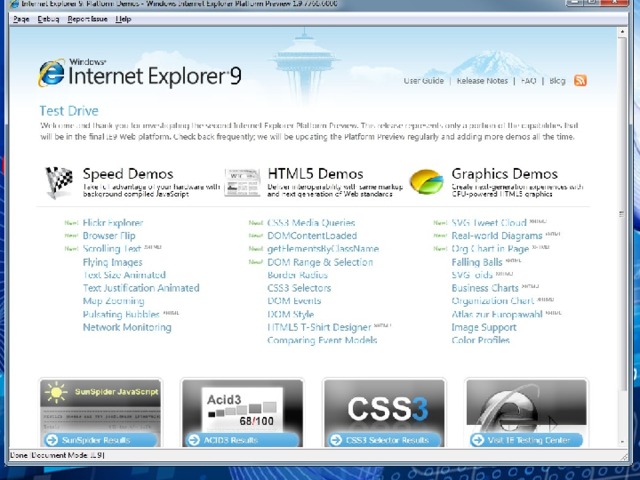Viewport: 640px width, 480px height.
Task: Open the User Guide link
Action: (423, 81)
